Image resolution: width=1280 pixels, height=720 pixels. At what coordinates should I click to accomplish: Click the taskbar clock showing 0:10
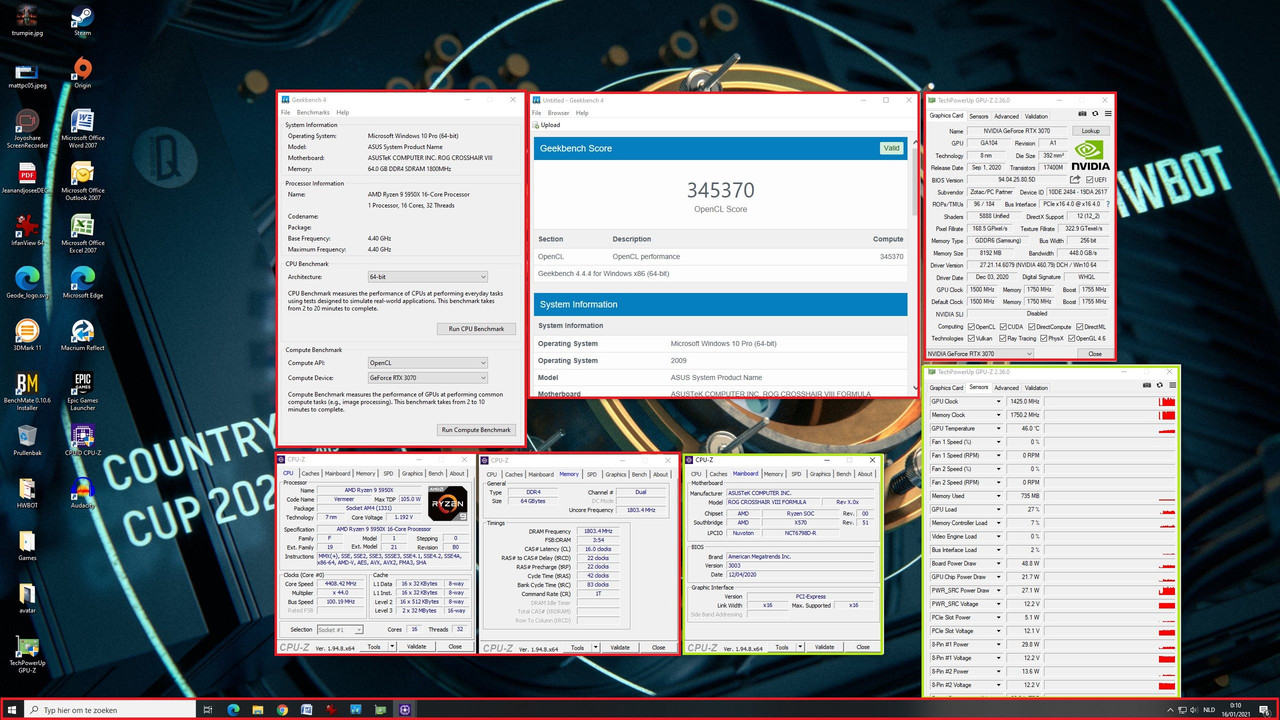(x=1236, y=710)
